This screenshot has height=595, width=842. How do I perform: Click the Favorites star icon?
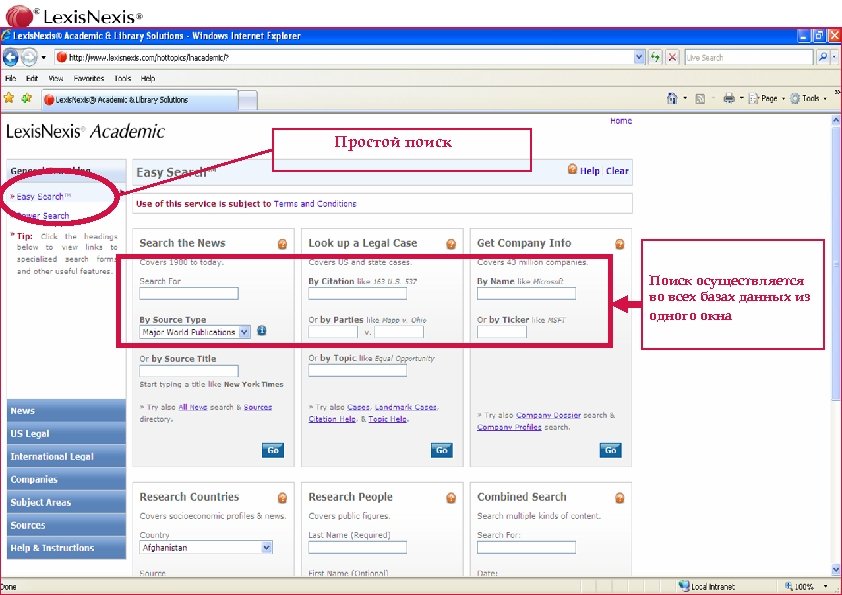pyautogui.click(x=8, y=97)
